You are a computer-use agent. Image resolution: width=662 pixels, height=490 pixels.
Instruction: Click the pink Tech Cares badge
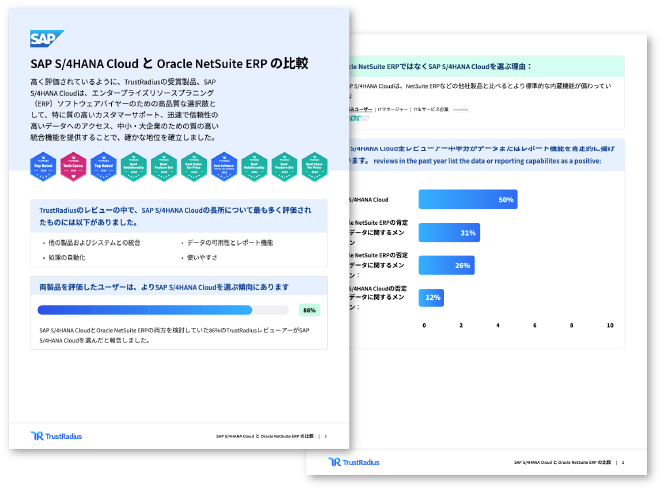pyautogui.click(x=73, y=167)
